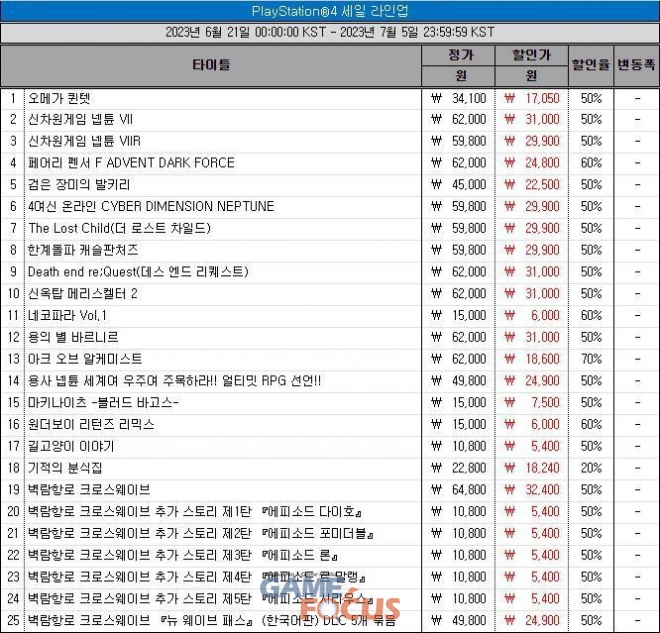Screen dimensions: 660x633
Task: Select the 60% discount for 네코파라 Vol.1
Action: tap(591, 316)
